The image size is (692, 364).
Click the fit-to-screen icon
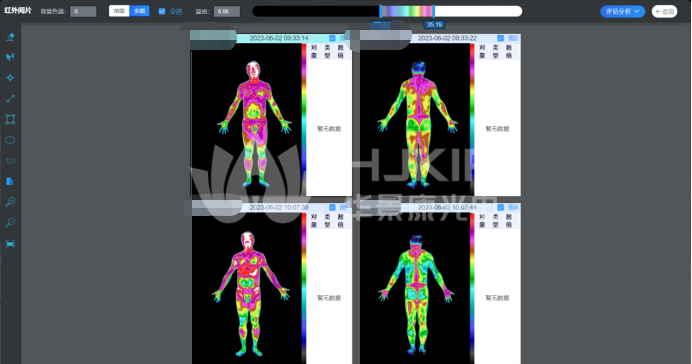(x=10, y=244)
